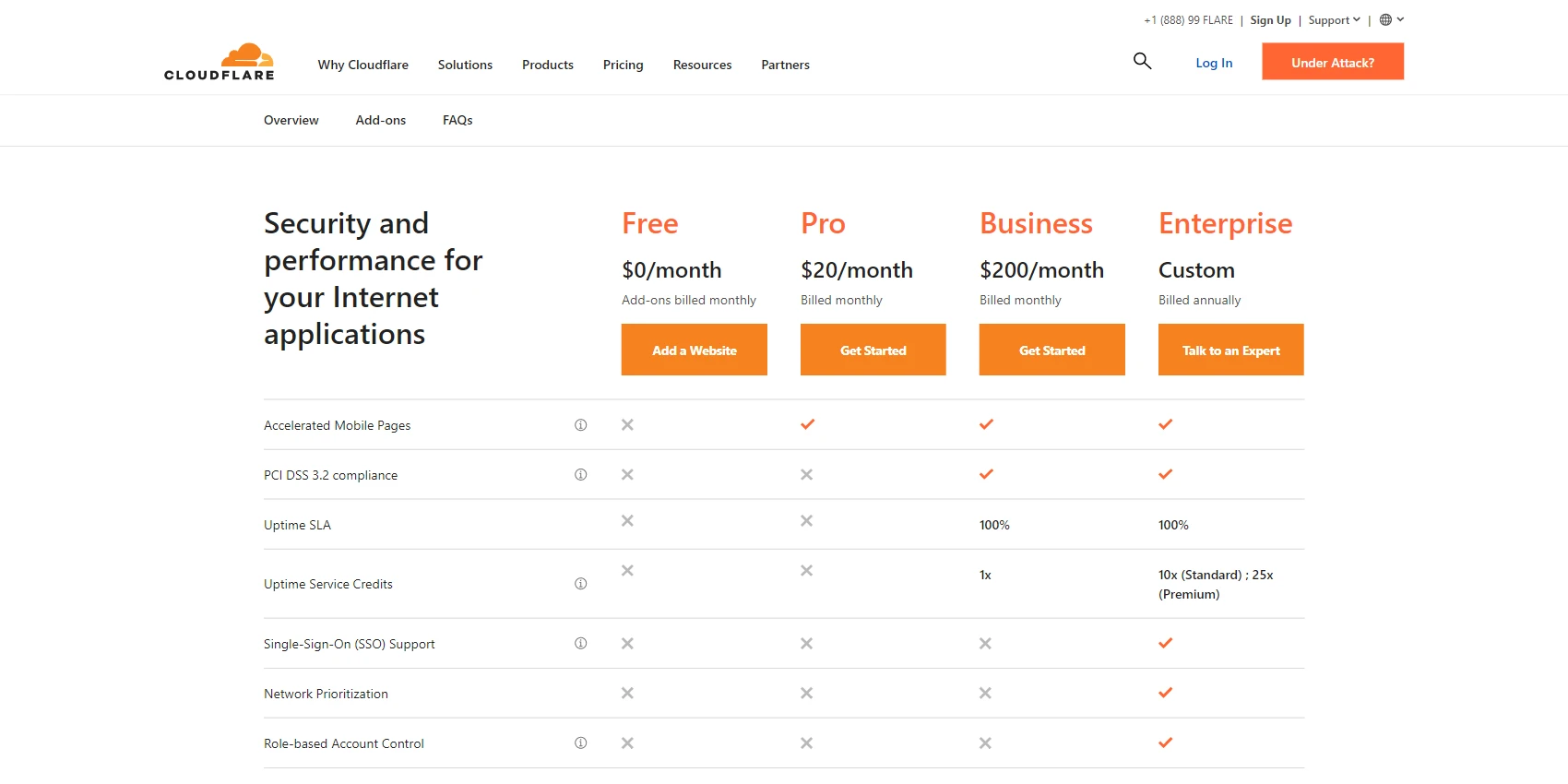The image size is (1568, 784).
Task: Click Free plan X for Uptime SLA
Action: coord(627,521)
